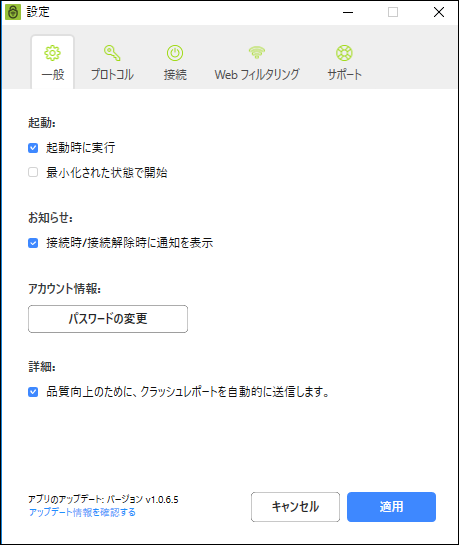459x545 pixels.
Task: Click the gear icon on 一般 tab
Action: click(x=52, y=53)
